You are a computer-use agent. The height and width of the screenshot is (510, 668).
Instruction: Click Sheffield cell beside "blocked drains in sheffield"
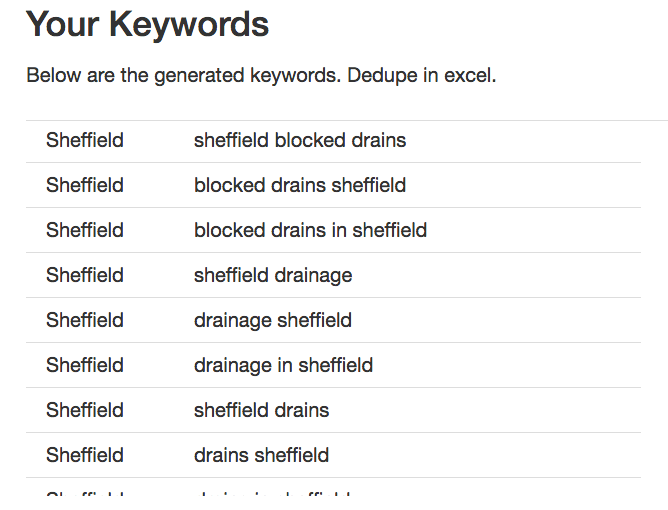(85, 230)
